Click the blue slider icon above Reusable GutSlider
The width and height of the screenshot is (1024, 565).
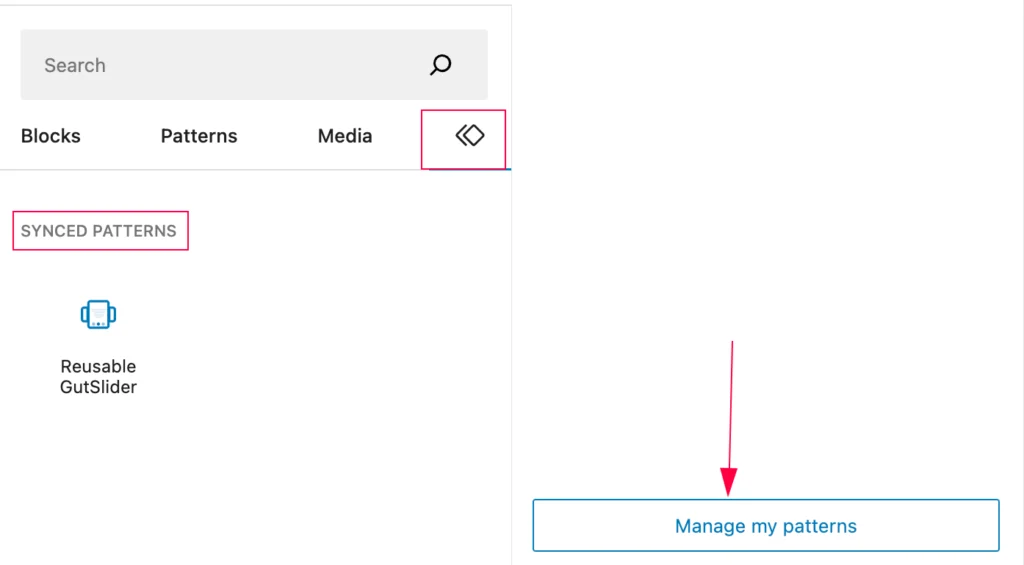coord(98,314)
